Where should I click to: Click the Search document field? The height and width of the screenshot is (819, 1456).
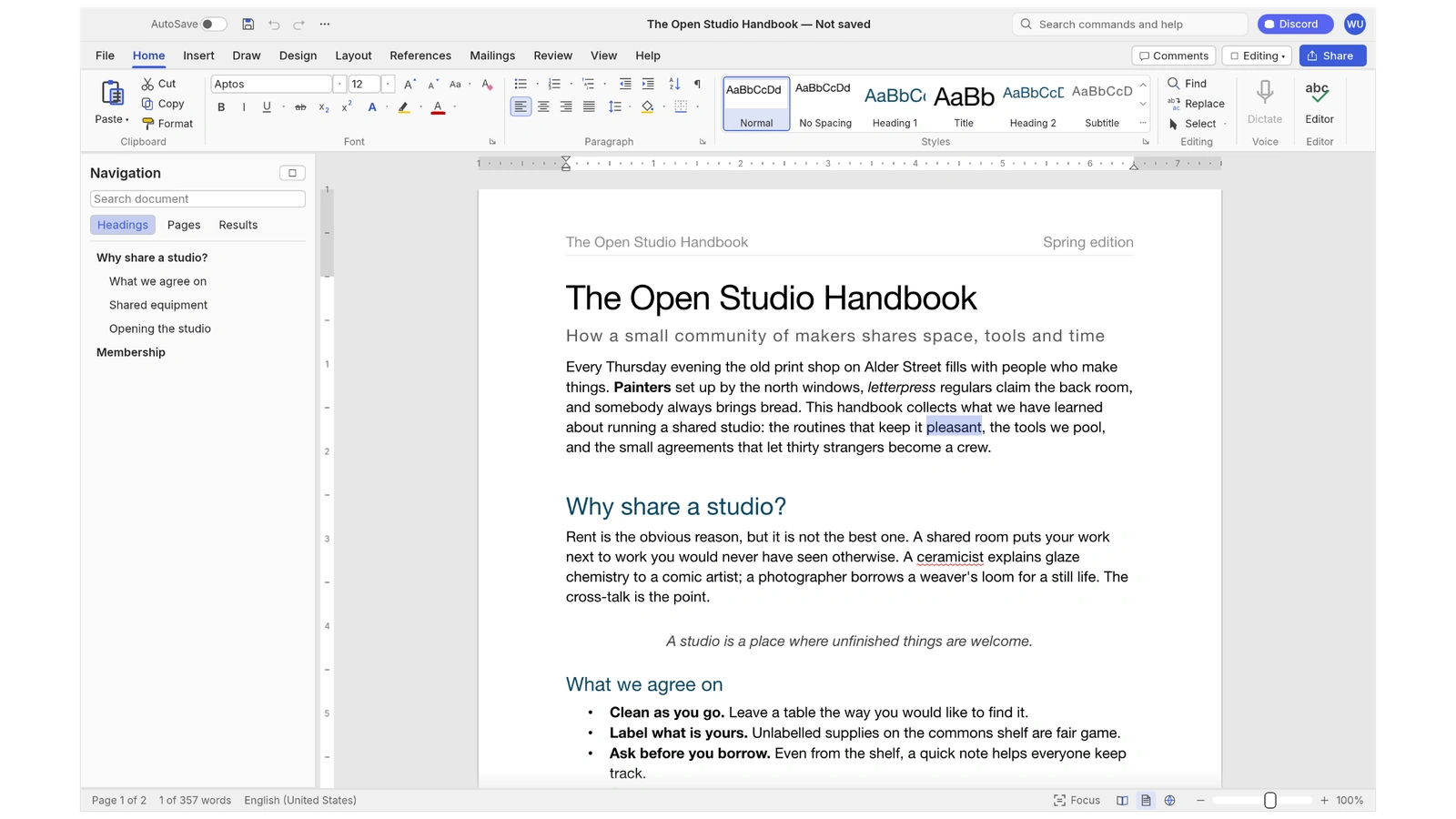pos(197,199)
